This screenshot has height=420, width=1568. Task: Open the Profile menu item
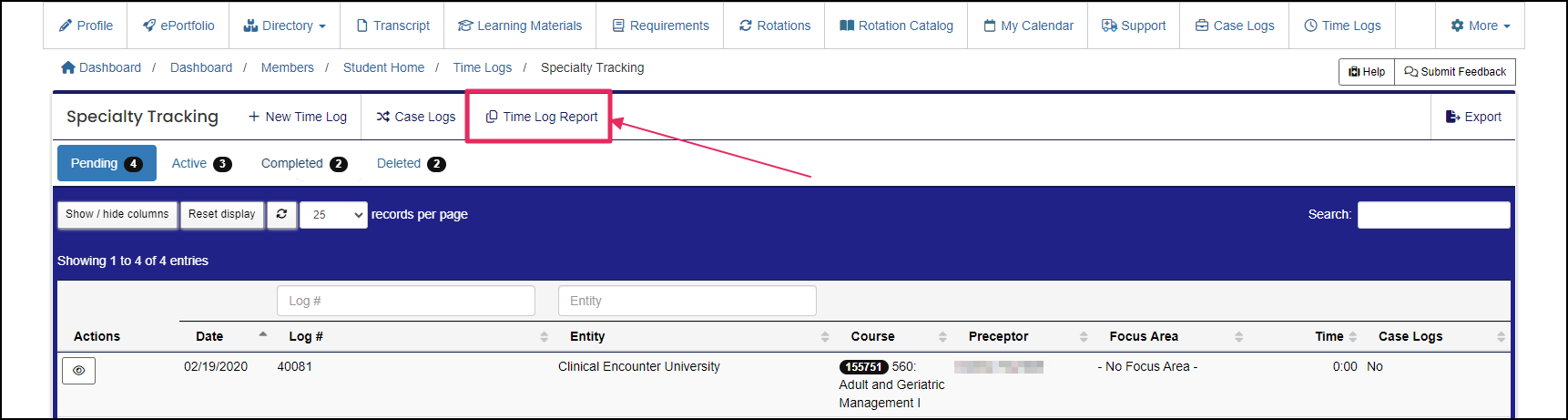coord(86,26)
